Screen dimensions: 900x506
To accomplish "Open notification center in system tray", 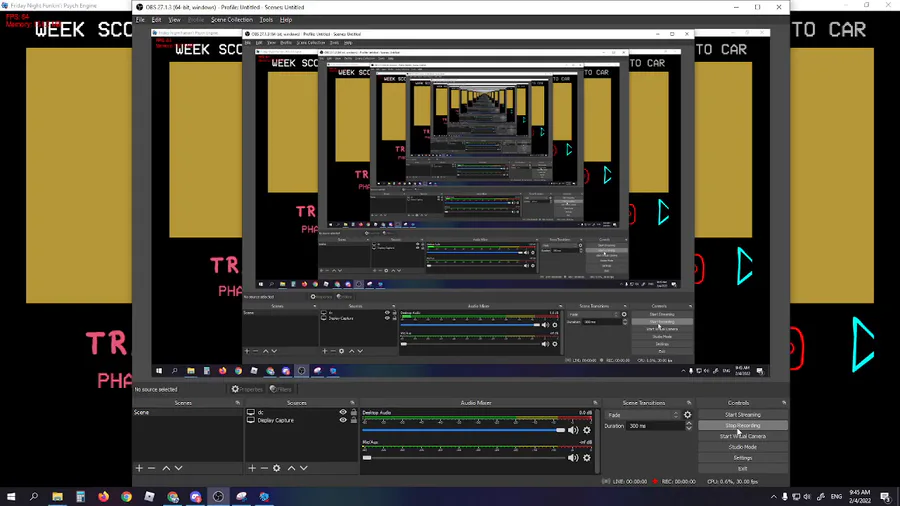I will [886, 497].
